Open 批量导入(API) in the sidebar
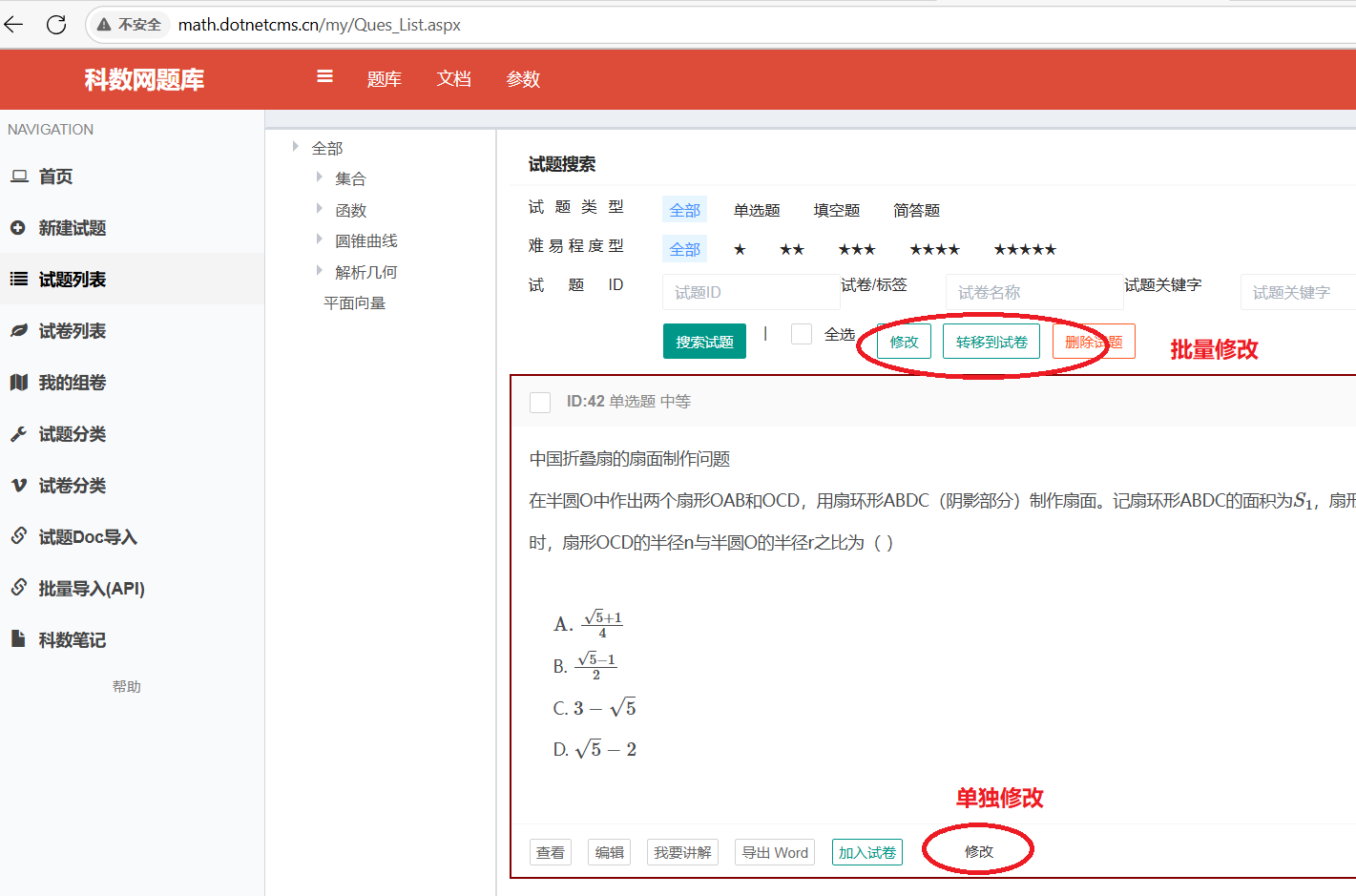1356x896 pixels. coord(93,588)
